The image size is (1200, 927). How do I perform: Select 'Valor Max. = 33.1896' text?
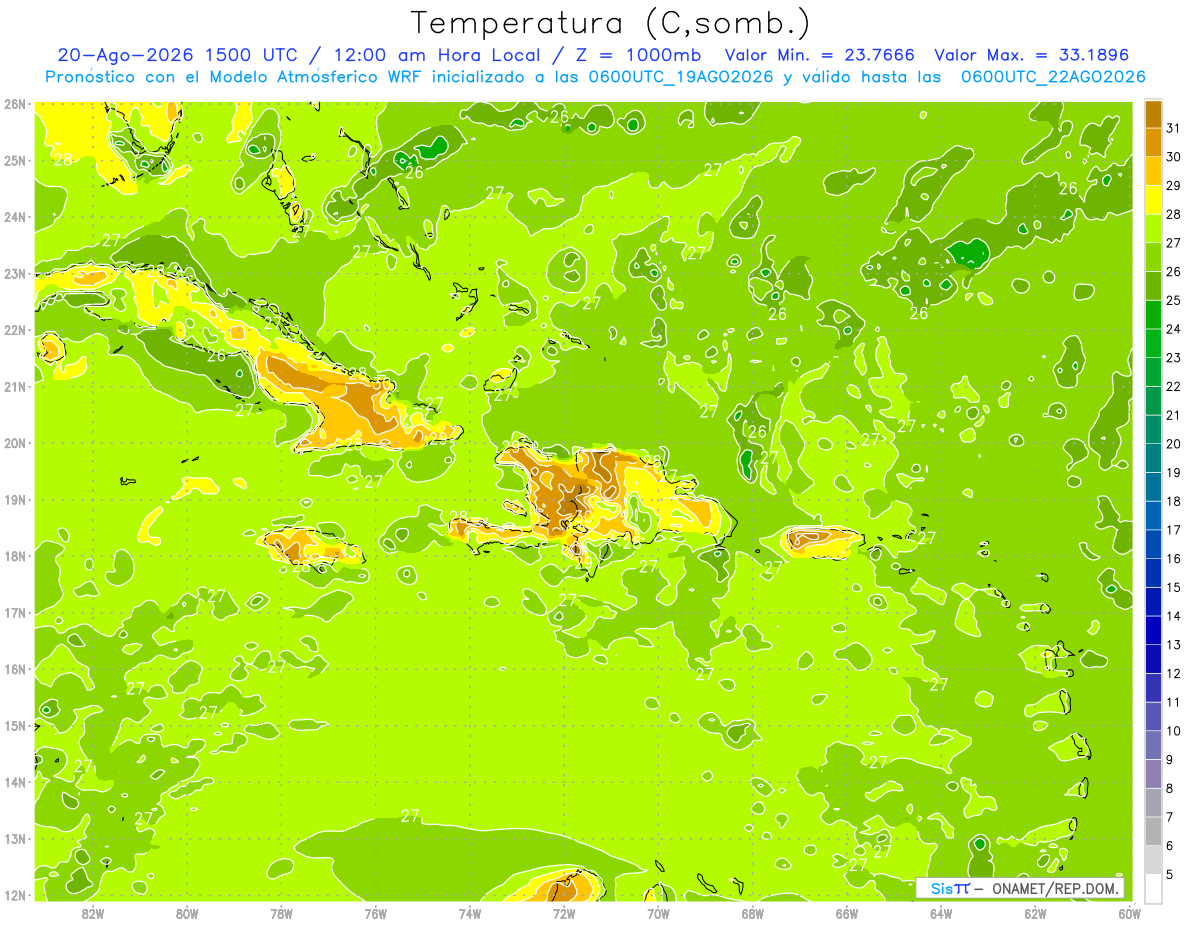click(x=1032, y=55)
